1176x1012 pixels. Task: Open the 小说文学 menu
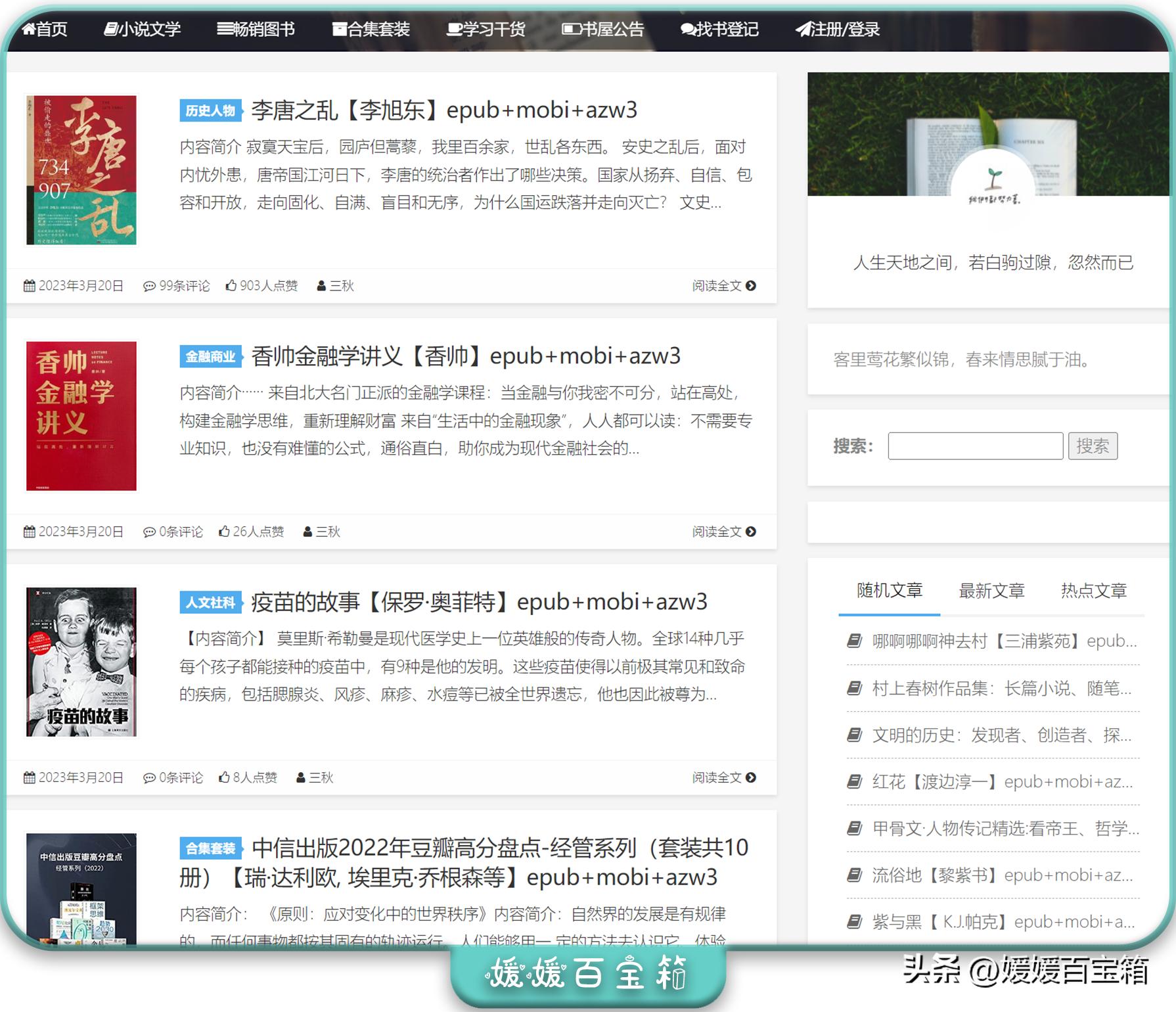coord(143,29)
